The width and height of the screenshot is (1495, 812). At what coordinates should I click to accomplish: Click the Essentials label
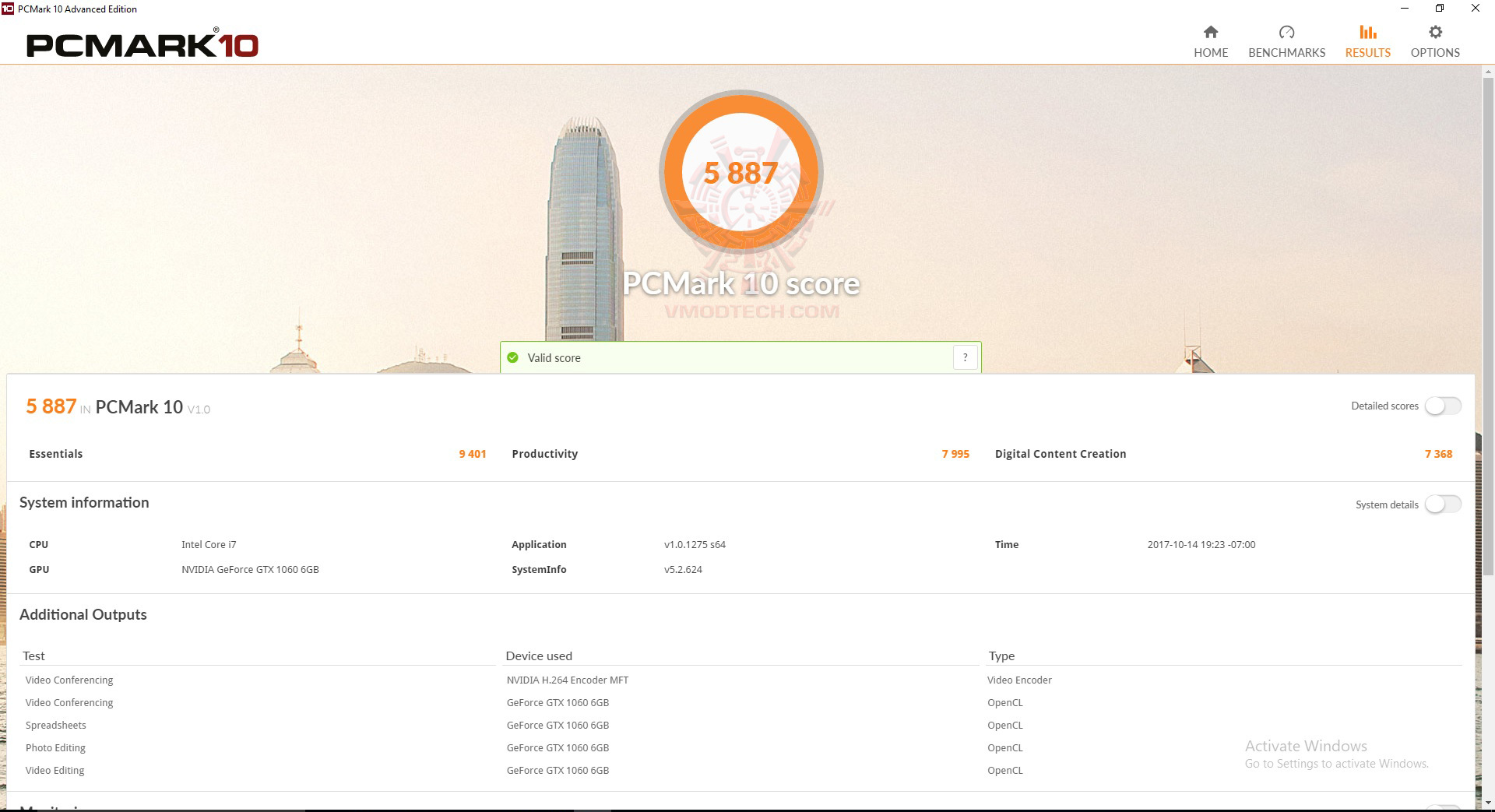tap(55, 454)
